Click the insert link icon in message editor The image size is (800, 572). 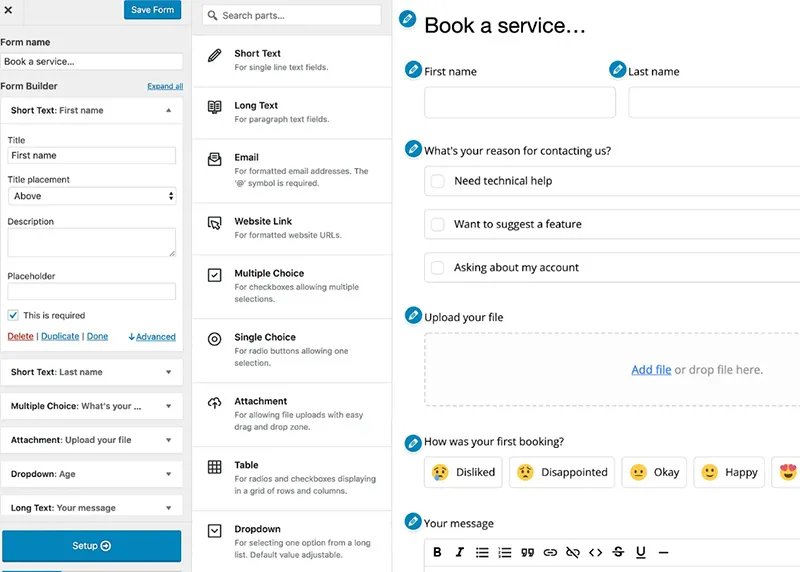pos(549,552)
